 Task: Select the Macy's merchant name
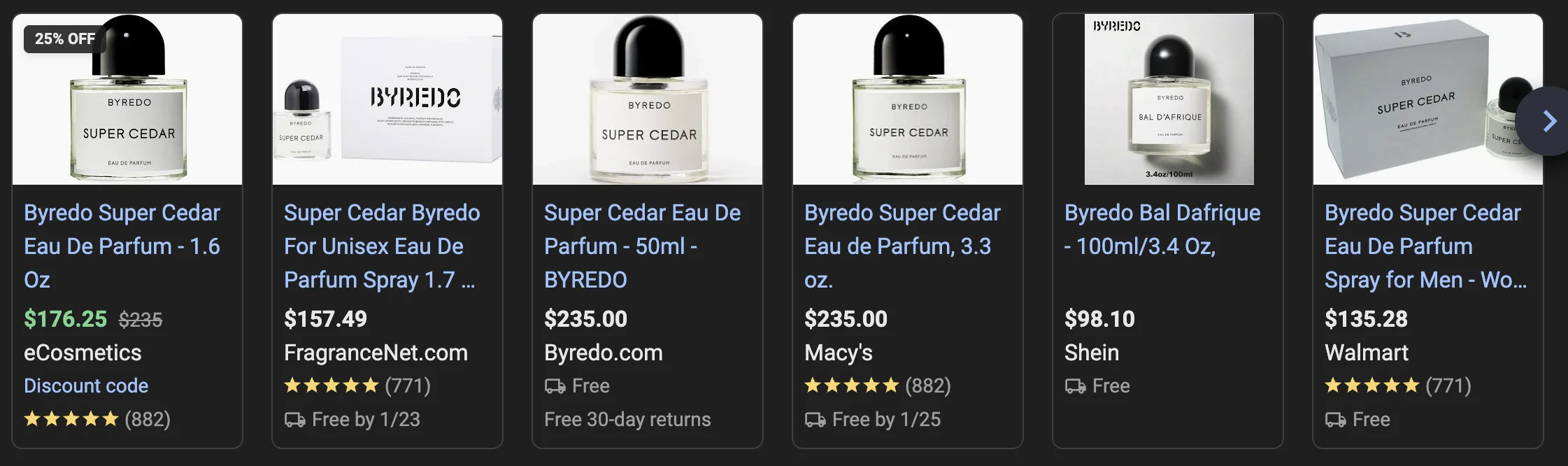point(839,353)
